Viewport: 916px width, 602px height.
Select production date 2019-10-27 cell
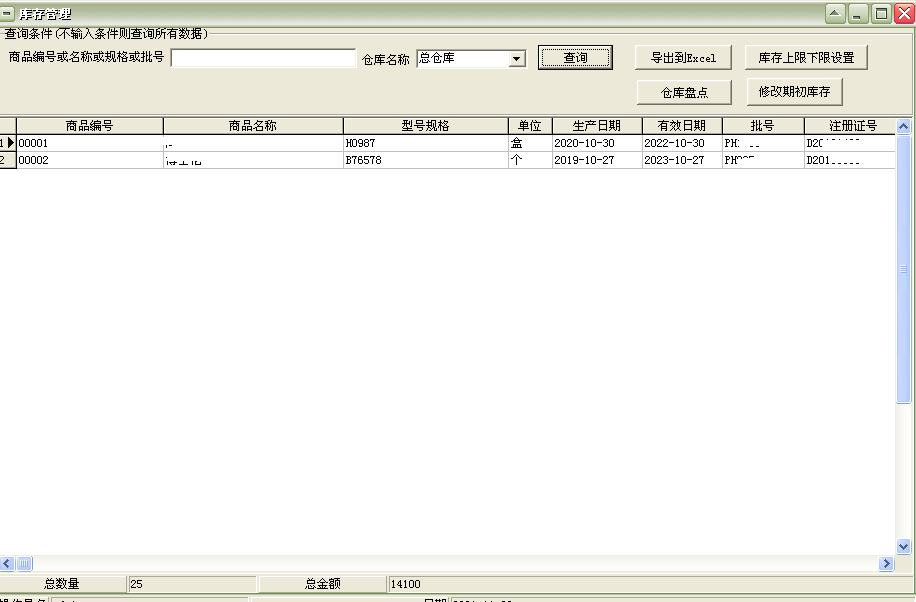(x=596, y=160)
